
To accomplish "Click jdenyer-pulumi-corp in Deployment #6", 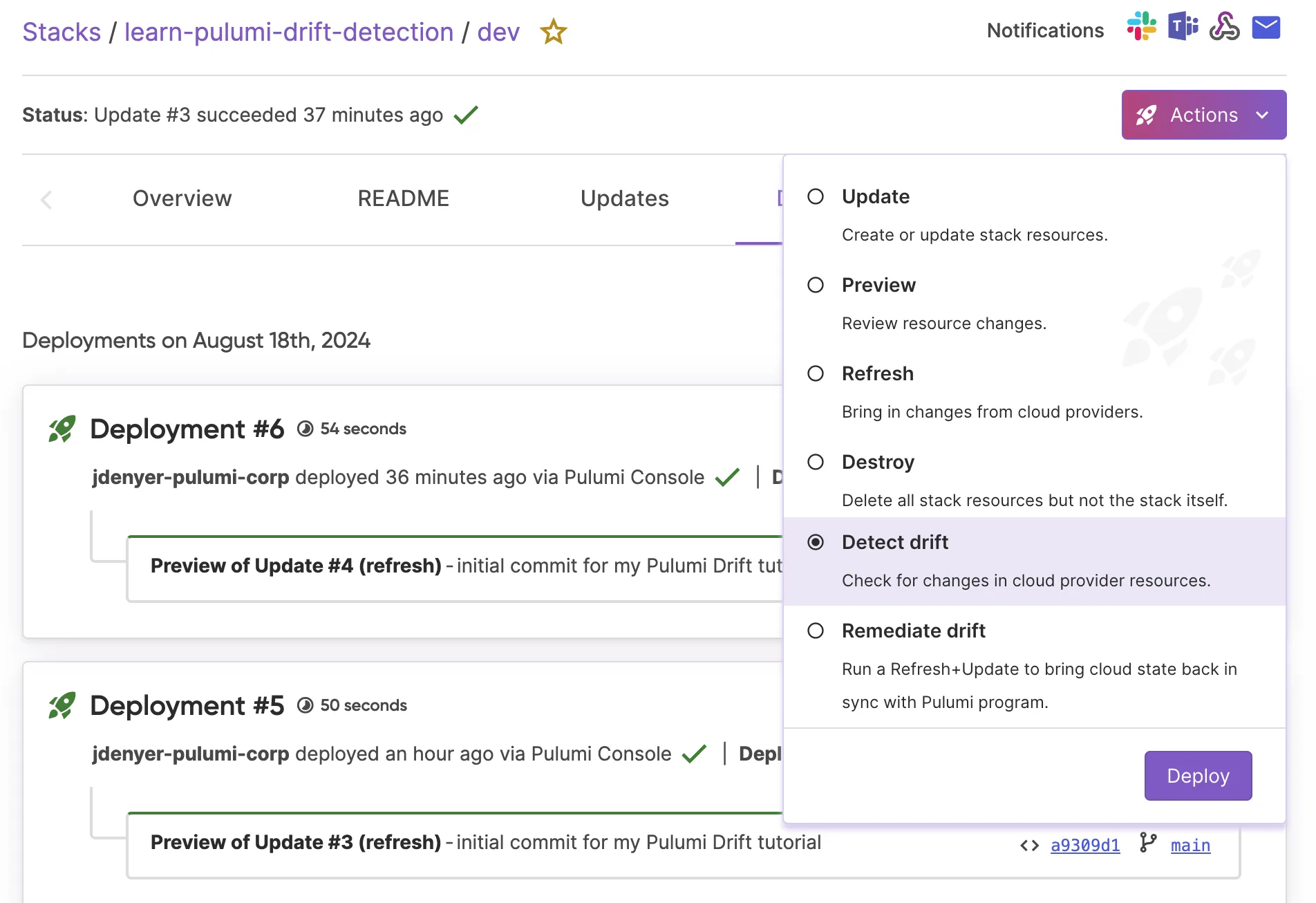I will pyautogui.click(x=191, y=477).
